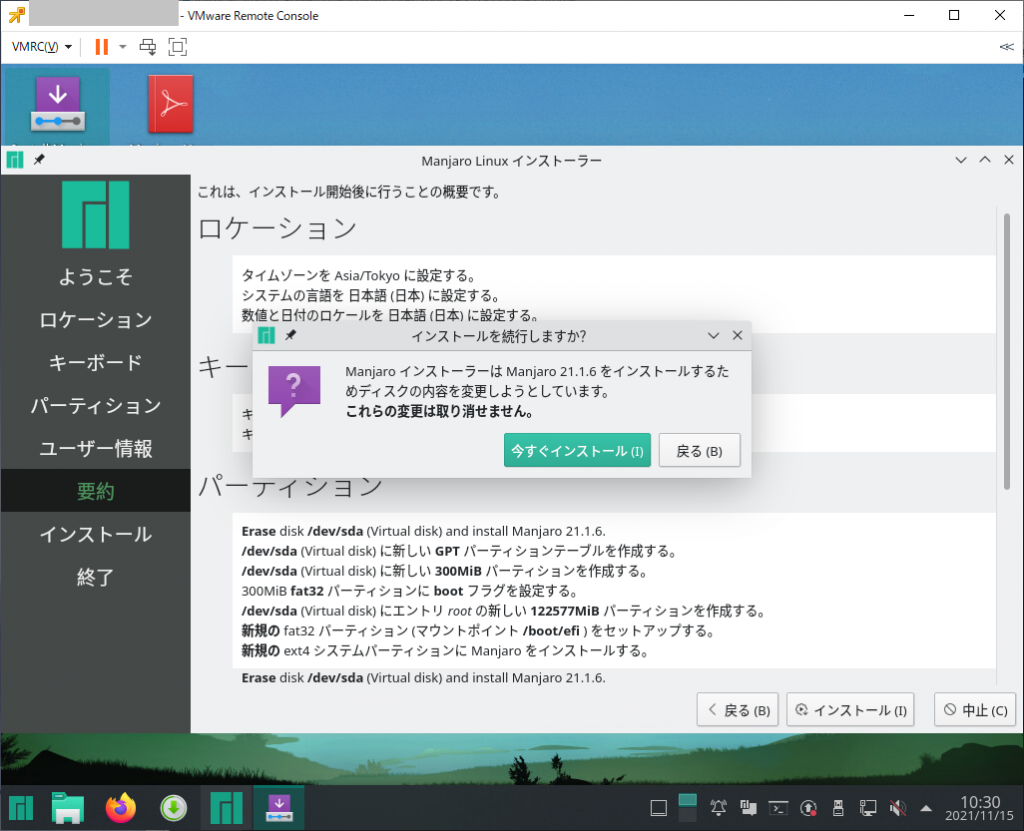
Task: Collapse the VMRC toolbar with the double chevron
Action: (1006, 47)
